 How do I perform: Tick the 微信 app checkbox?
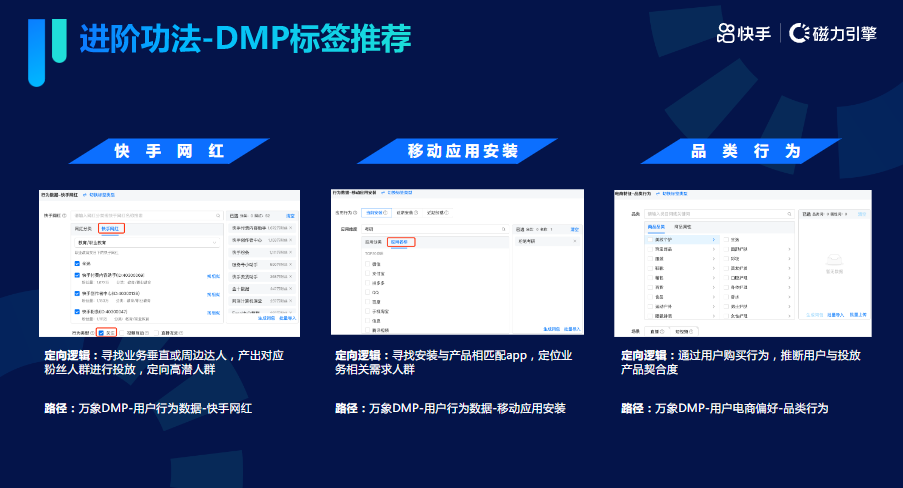(367, 264)
